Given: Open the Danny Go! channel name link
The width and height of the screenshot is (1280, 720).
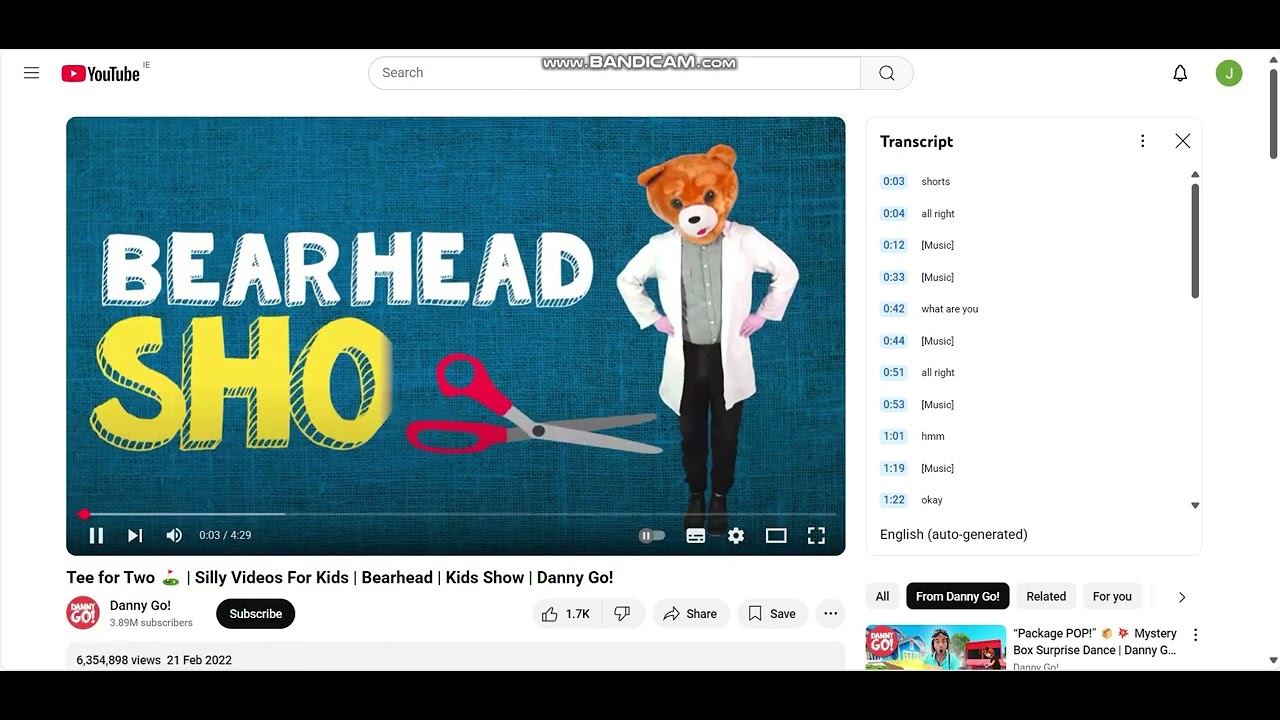Looking at the screenshot, I should (140, 605).
